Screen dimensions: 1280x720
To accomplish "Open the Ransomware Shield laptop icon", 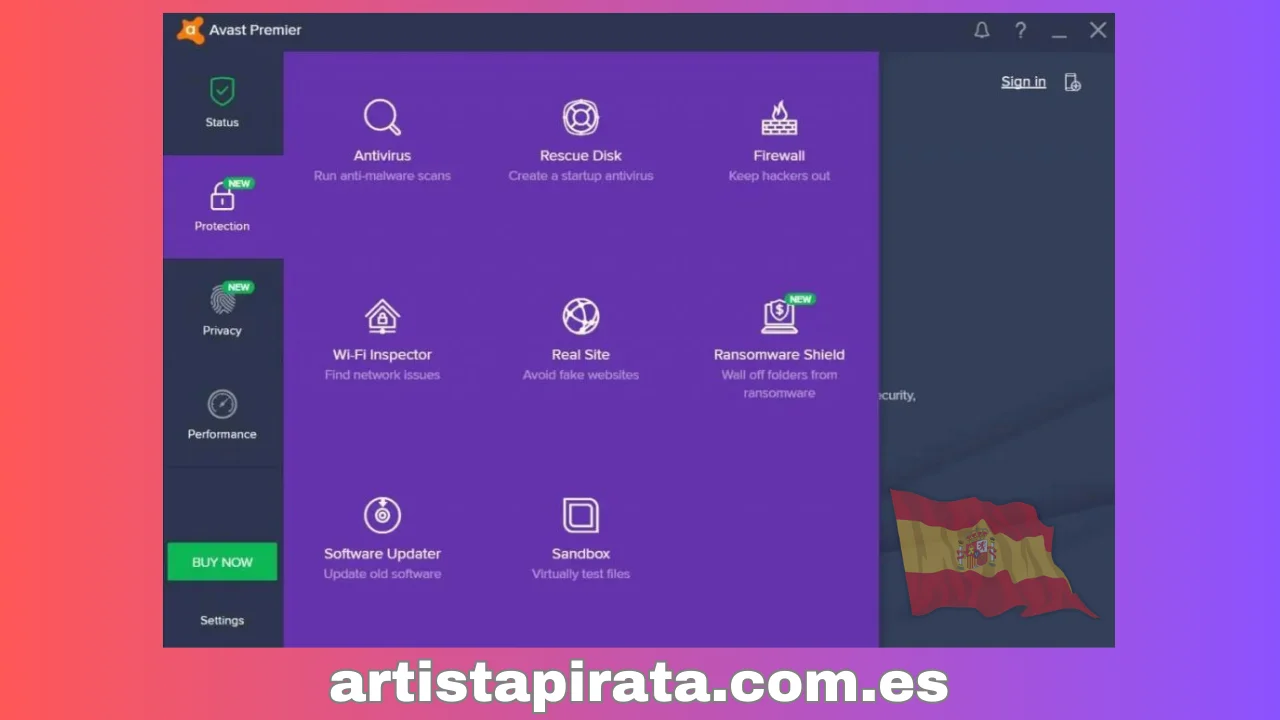I will coord(779,317).
